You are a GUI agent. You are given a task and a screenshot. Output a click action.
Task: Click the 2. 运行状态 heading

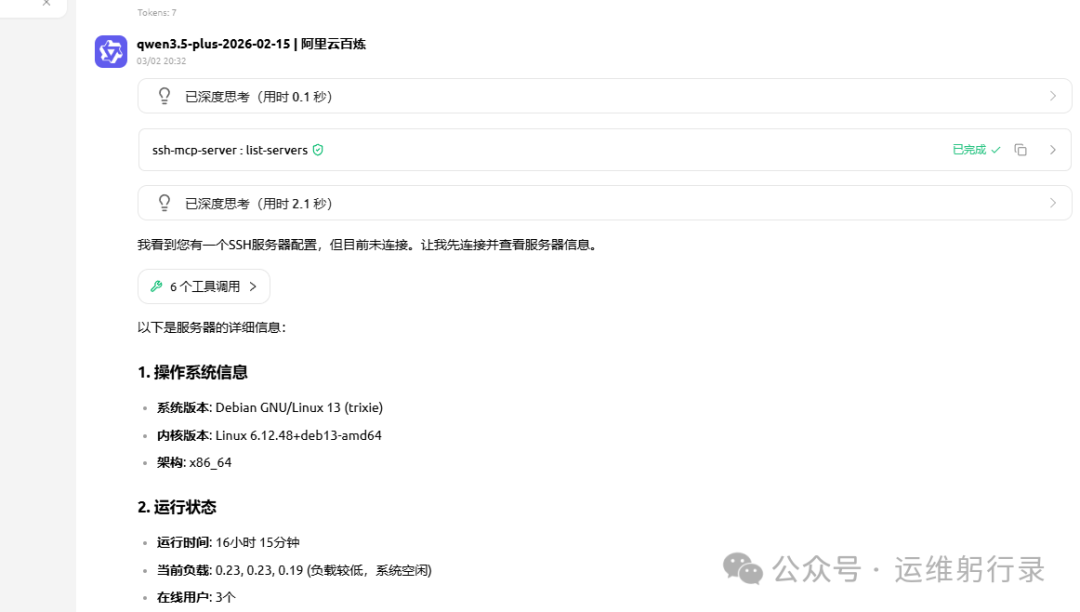(177, 507)
